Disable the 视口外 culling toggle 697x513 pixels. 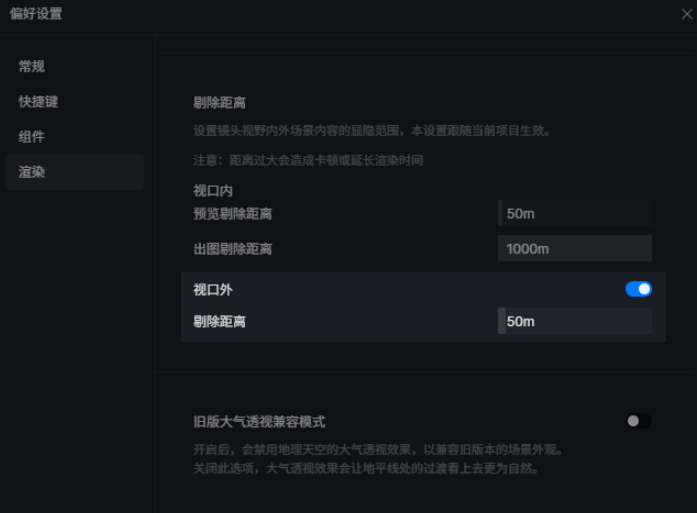[638, 289]
